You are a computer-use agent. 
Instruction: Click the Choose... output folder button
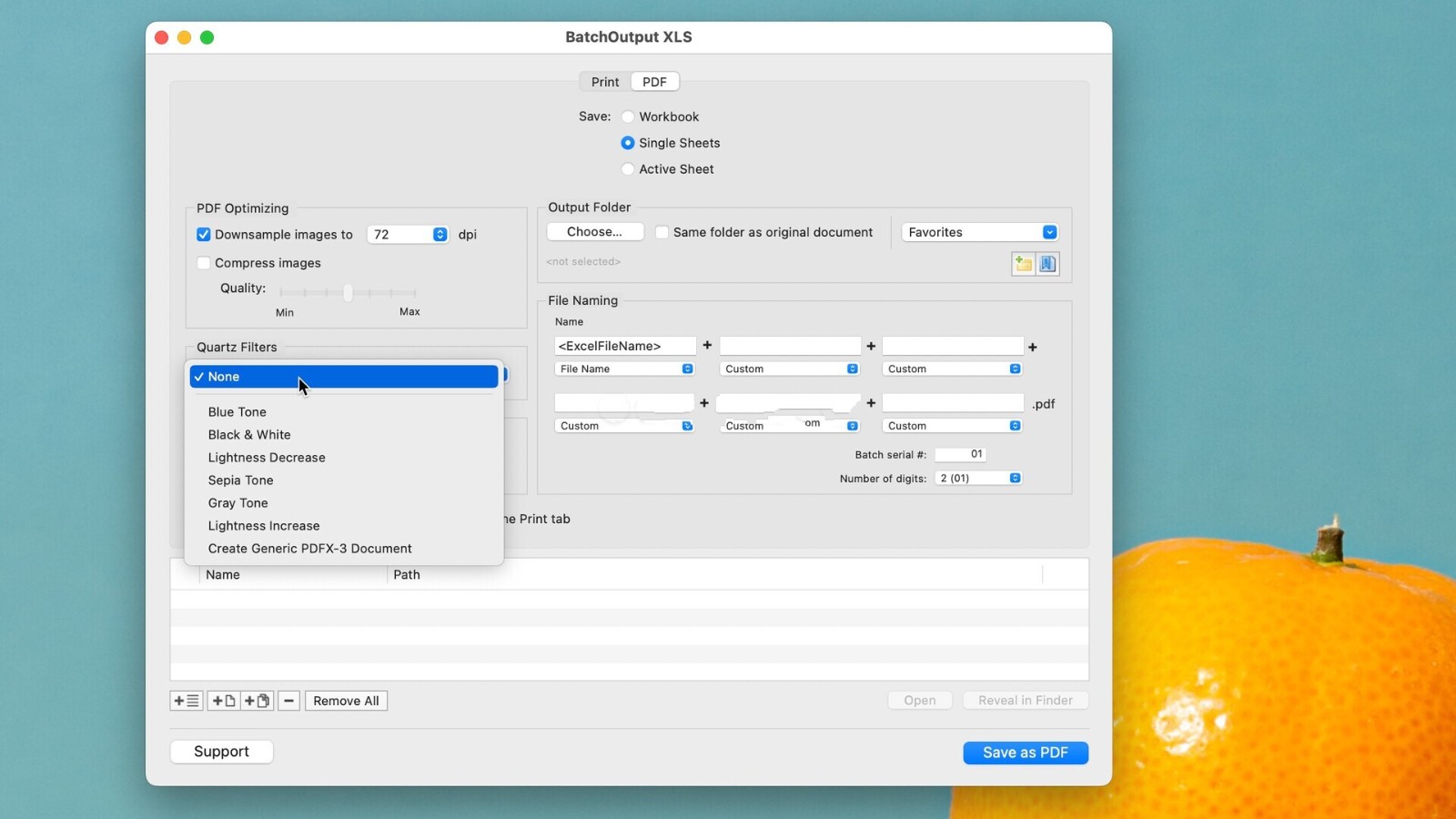(x=595, y=232)
